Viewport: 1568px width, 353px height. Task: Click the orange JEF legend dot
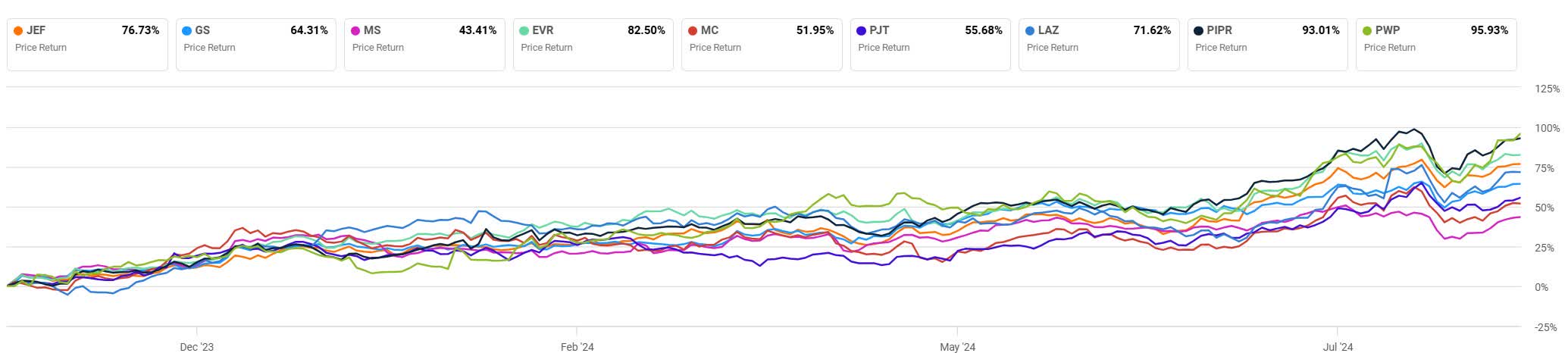(x=18, y=31)
